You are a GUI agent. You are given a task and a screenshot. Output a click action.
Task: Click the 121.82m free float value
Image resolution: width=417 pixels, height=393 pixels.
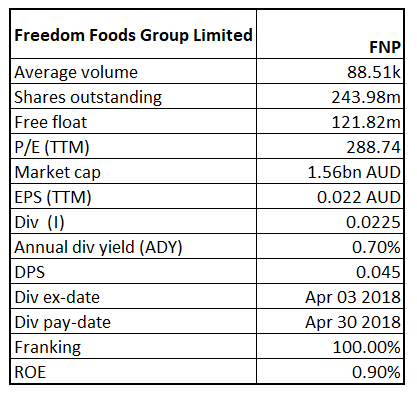(x=330, y=121)
